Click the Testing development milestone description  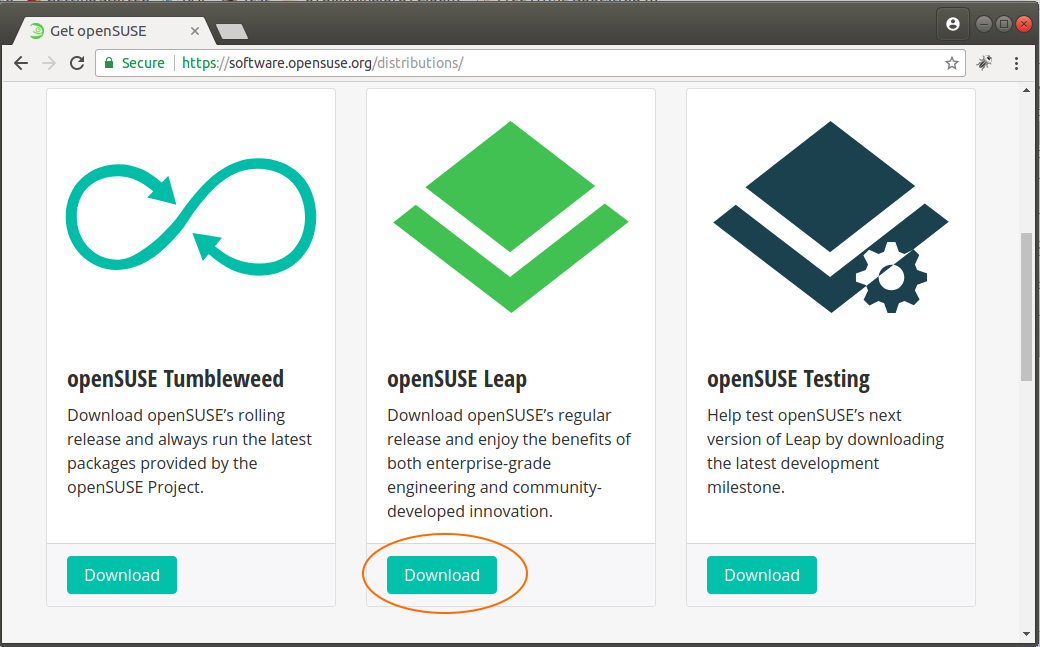point(825,451)
